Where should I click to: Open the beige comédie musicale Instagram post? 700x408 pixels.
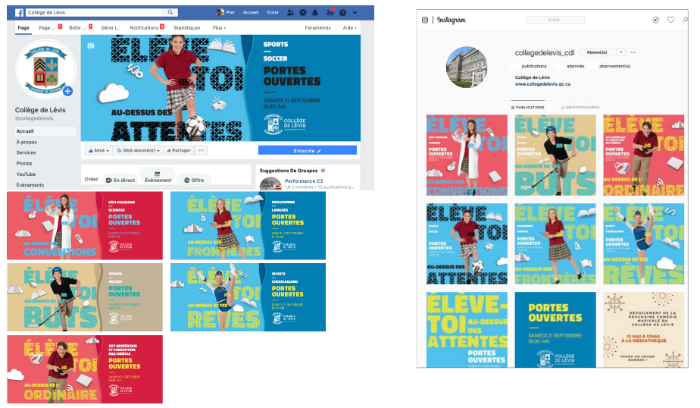click(x=643, y=330)
